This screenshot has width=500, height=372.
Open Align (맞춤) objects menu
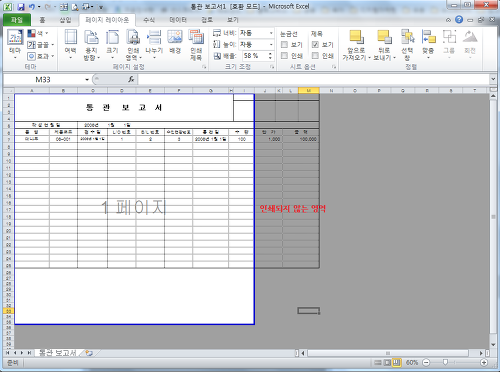coord(428,45)
